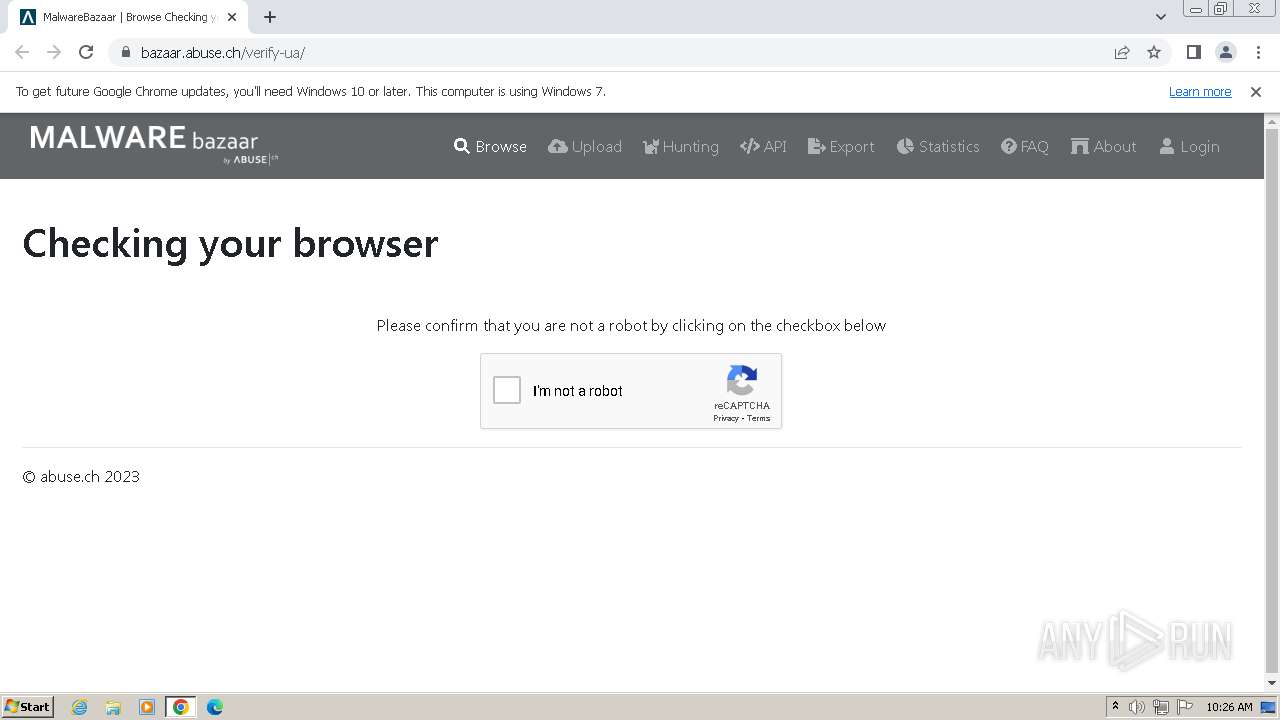Open the Action Center flag icon

pos(1185,707)
